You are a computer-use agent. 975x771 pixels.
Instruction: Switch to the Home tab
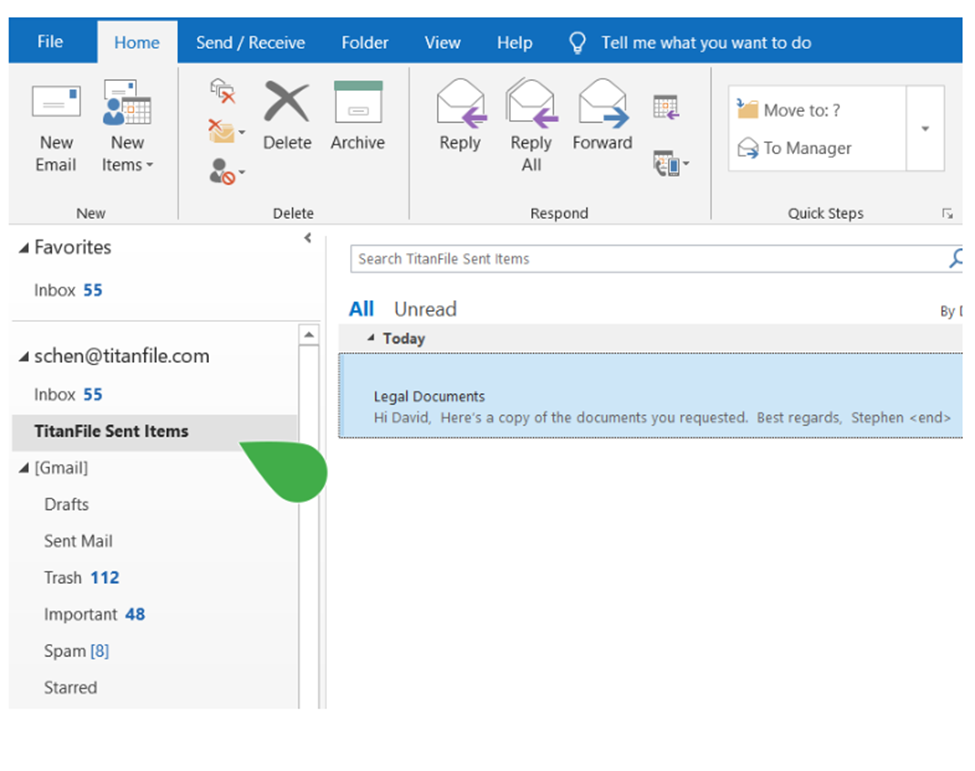point(137,42)
